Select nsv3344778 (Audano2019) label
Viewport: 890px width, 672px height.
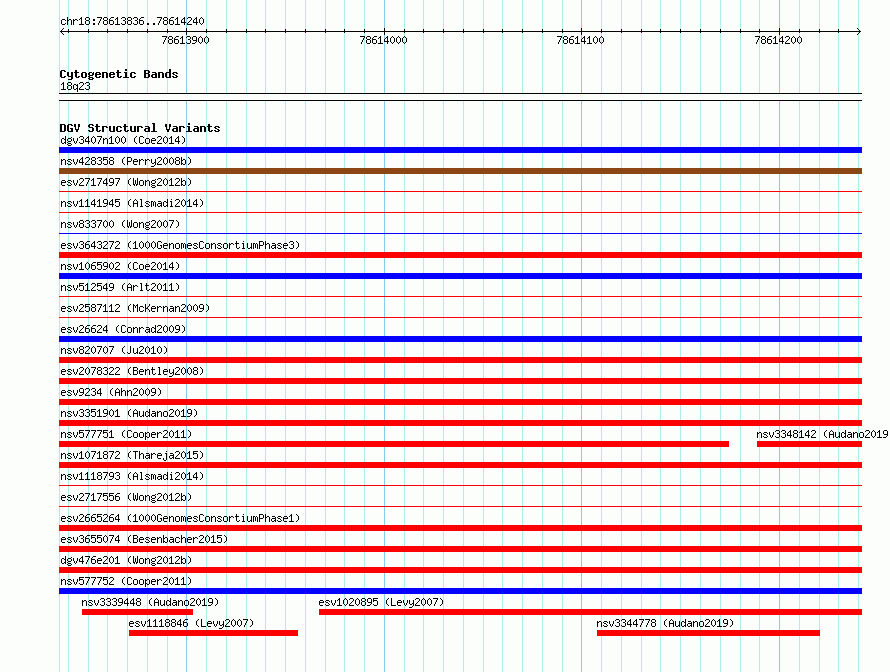665,623
